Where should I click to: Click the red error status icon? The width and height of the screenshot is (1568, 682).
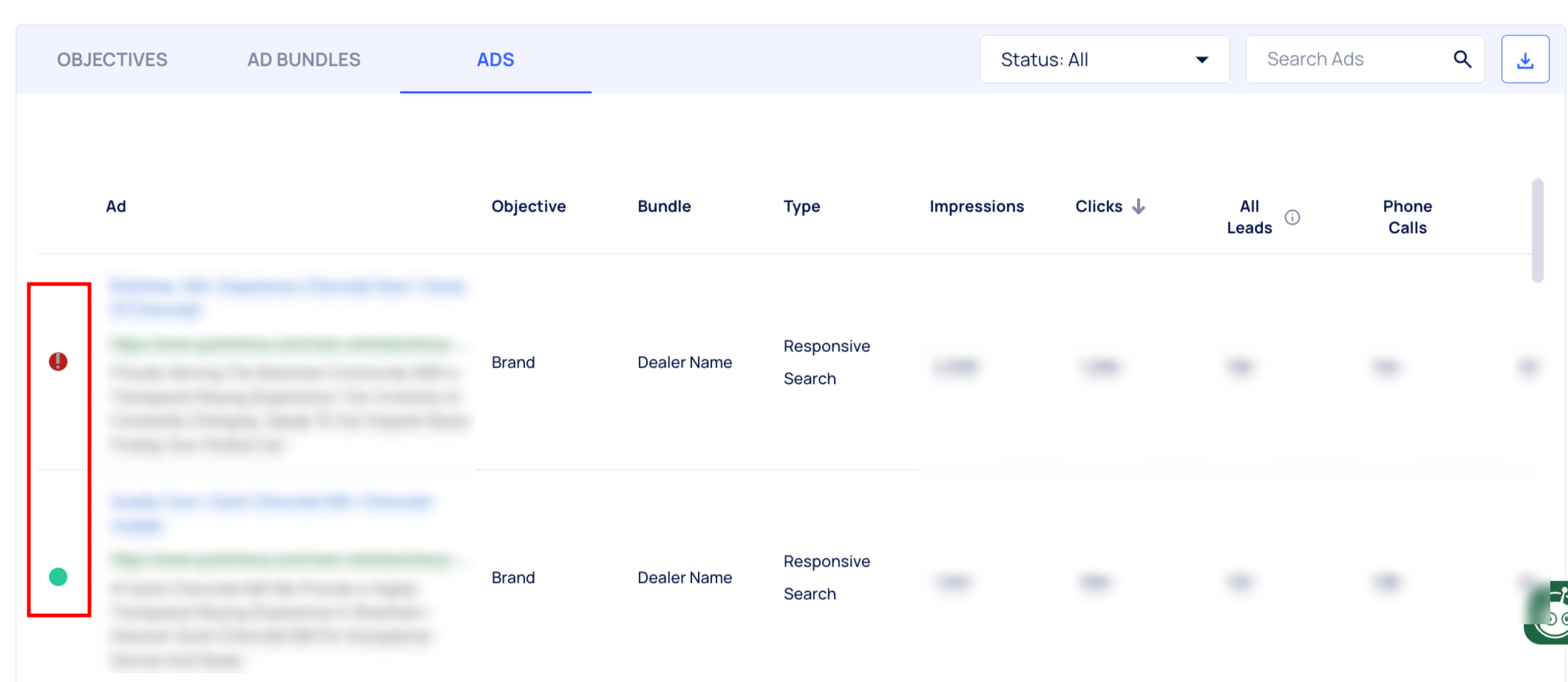point(58,362)
